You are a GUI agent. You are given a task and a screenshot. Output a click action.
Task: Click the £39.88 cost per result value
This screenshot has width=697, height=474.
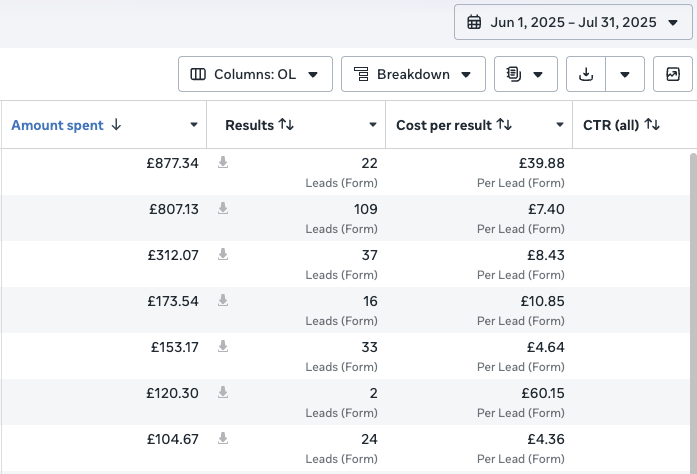coord(542,164)
